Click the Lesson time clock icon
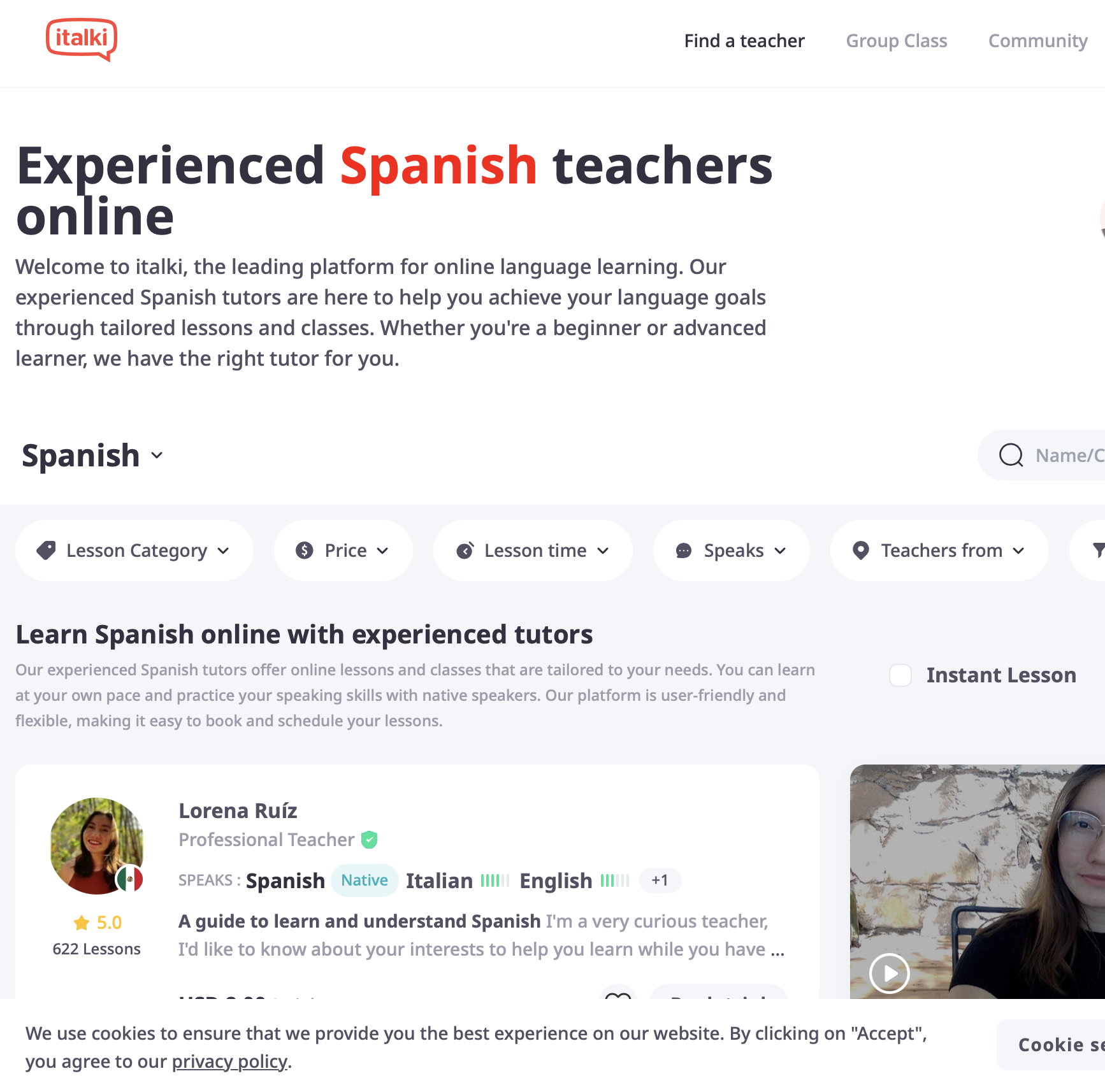Image resolution: width=1105 pixels, height=1092 pixels. click(465, 550)
